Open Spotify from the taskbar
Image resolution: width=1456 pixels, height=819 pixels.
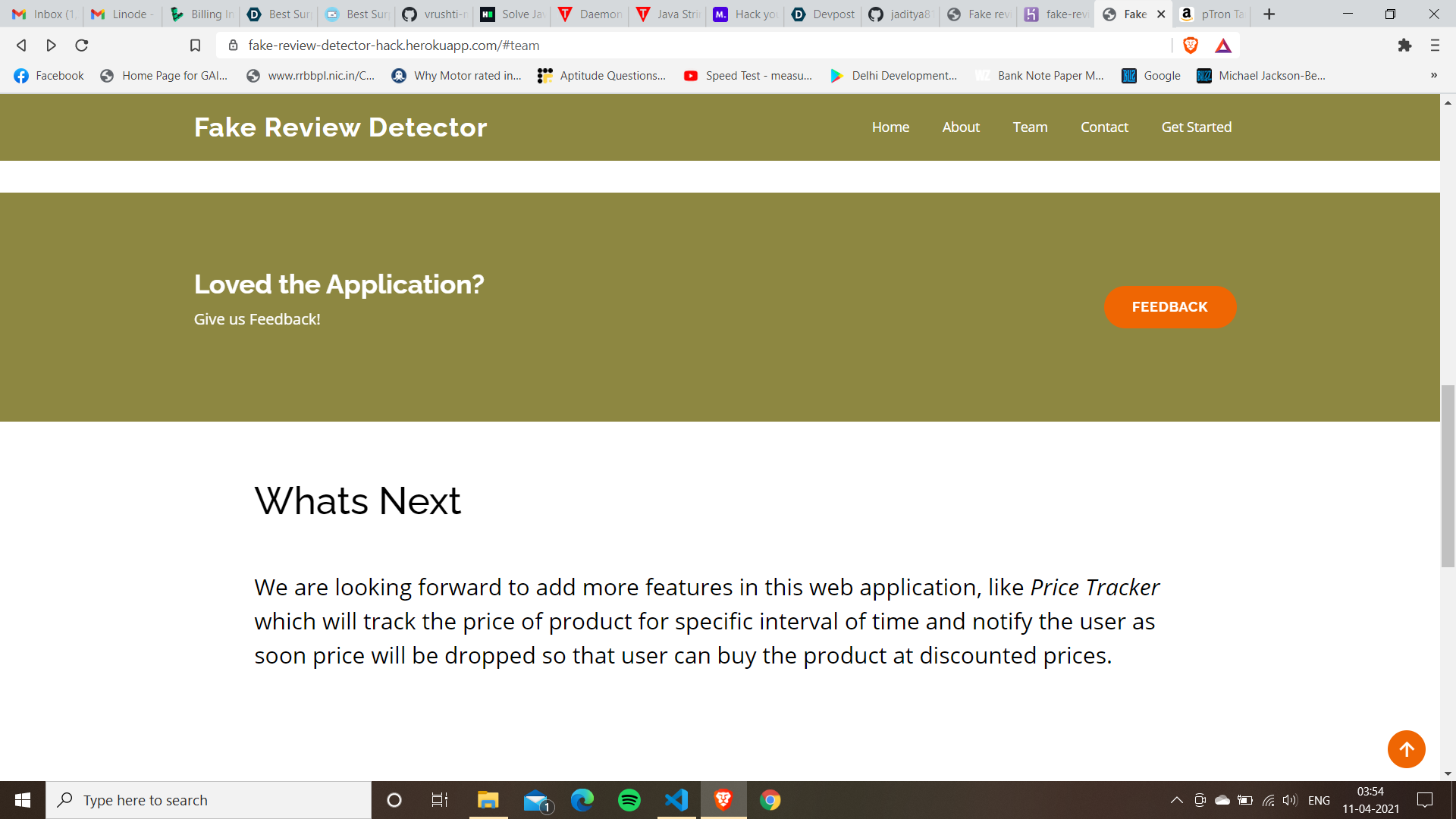629,800
